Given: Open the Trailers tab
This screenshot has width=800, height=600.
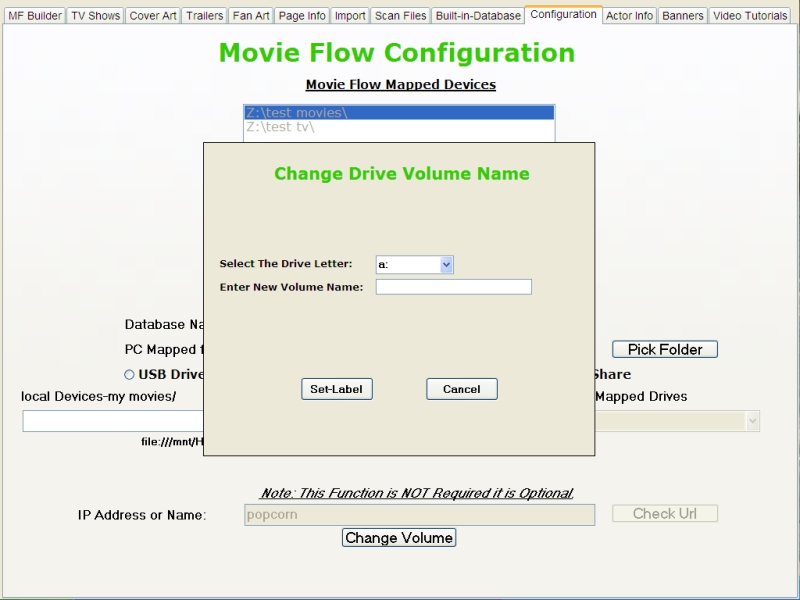Looking at the screenshot, I should tap(204, 15).
